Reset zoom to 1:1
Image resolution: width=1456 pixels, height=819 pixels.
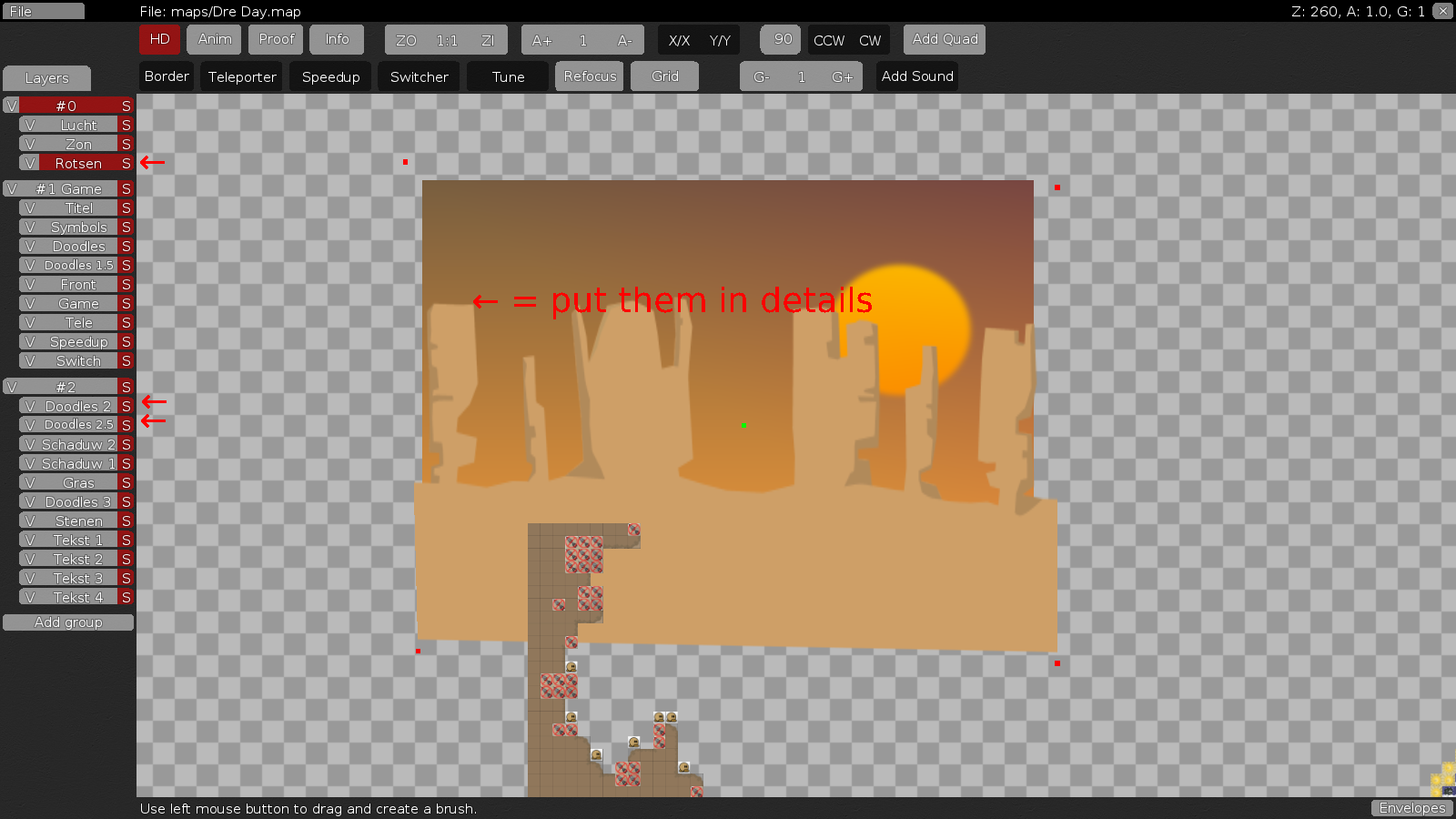[x=446, y=39]
